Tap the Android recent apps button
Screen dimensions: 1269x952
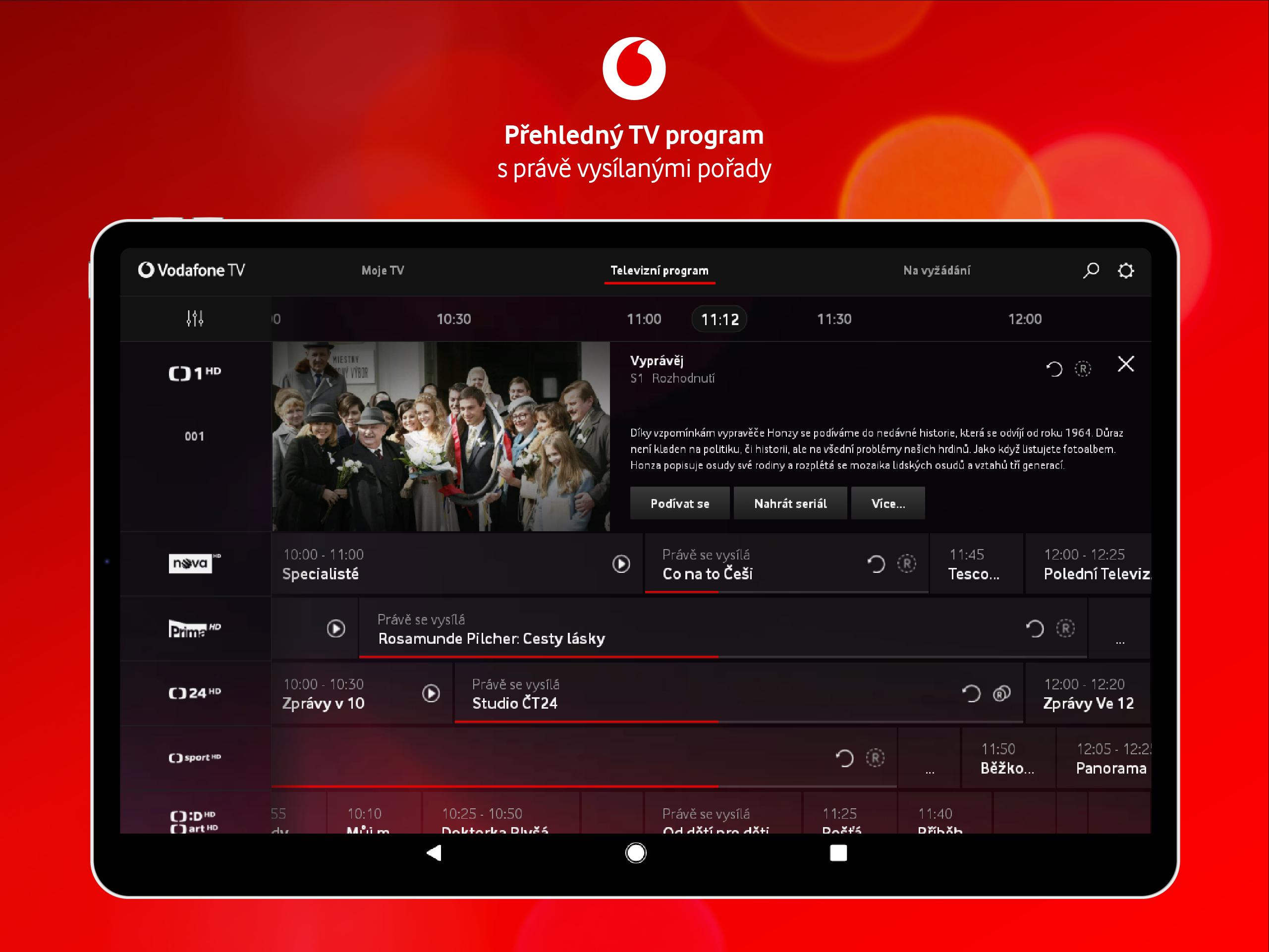(x=838, y=853)
